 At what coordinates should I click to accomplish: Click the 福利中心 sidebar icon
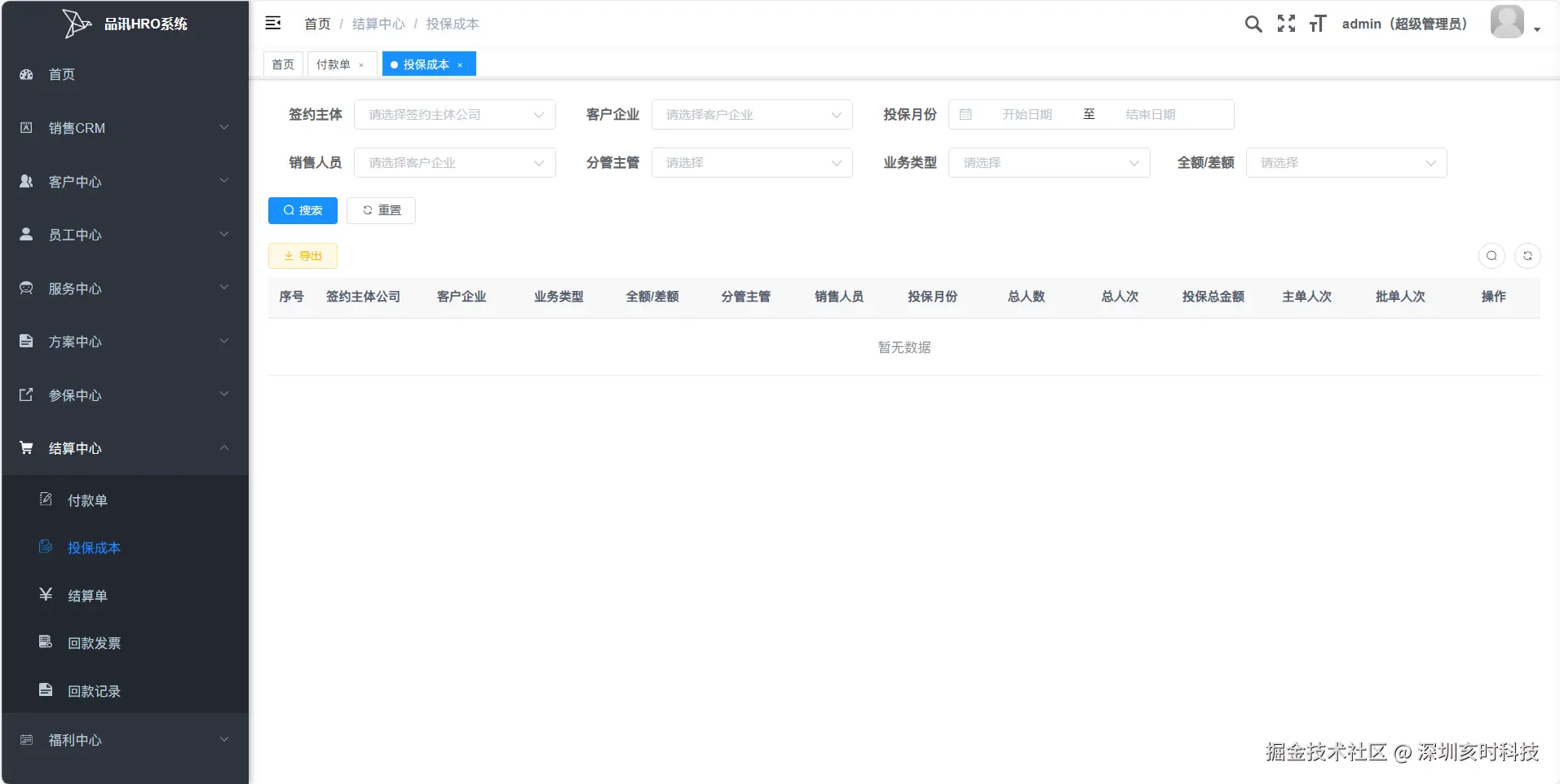pyautogui.click(x=26, y=740)
